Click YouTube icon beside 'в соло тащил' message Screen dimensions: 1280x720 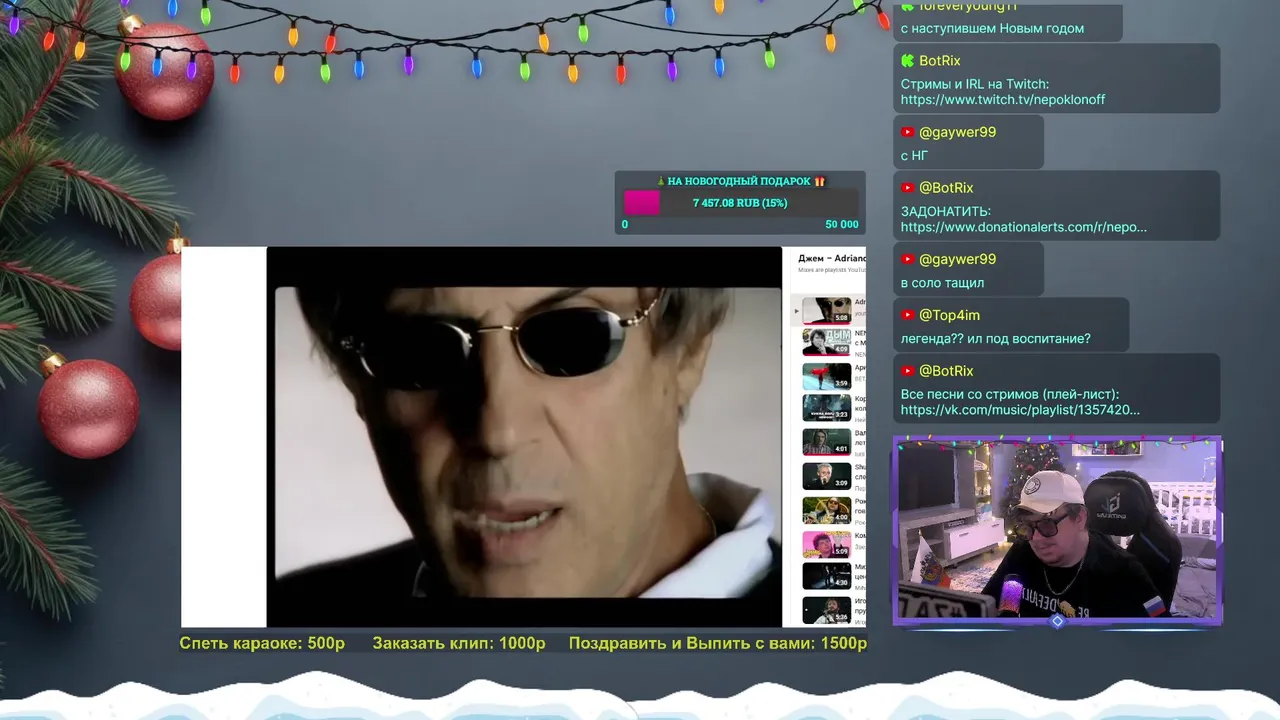[x=908, y=259]
